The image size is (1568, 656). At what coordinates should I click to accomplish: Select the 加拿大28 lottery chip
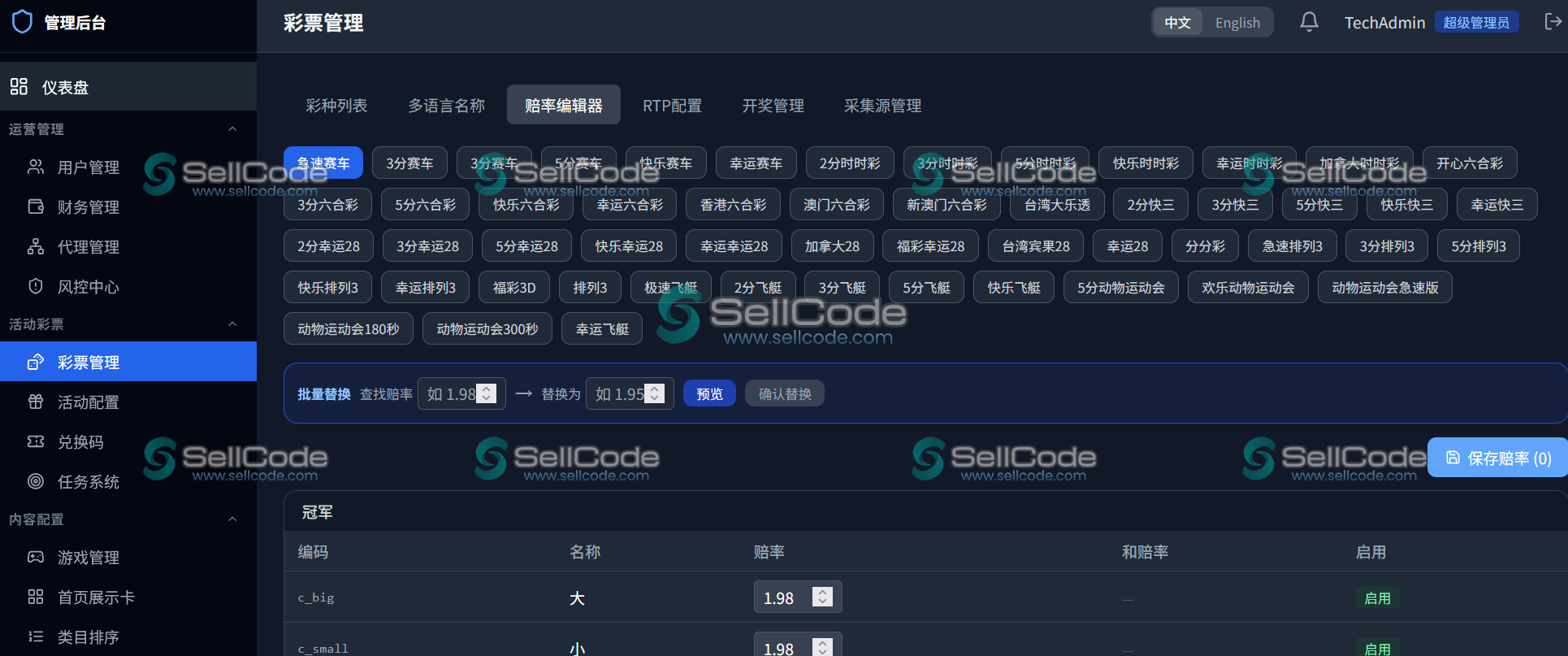click(x=832, y=245)
